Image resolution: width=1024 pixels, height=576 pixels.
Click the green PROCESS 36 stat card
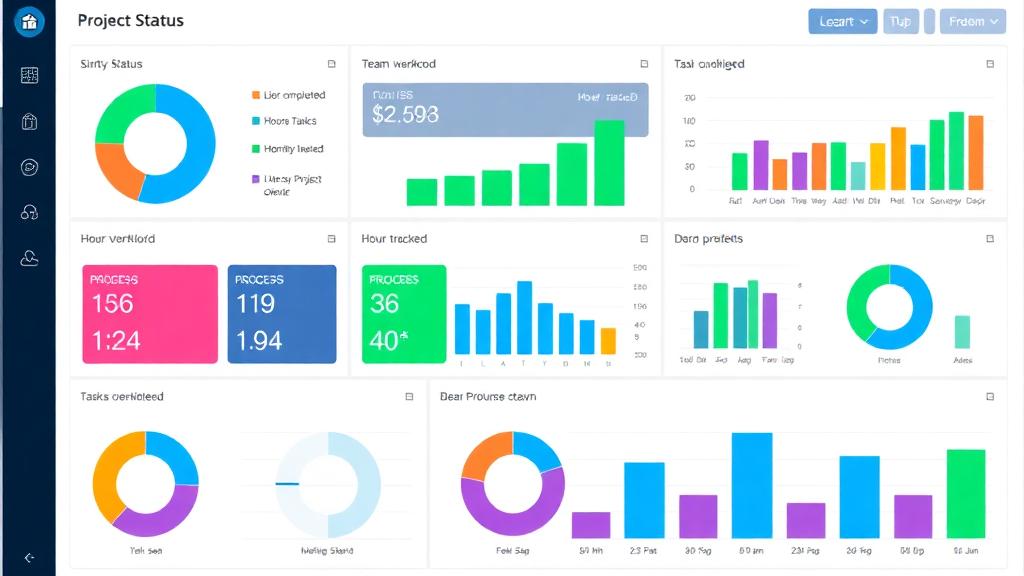403,313
